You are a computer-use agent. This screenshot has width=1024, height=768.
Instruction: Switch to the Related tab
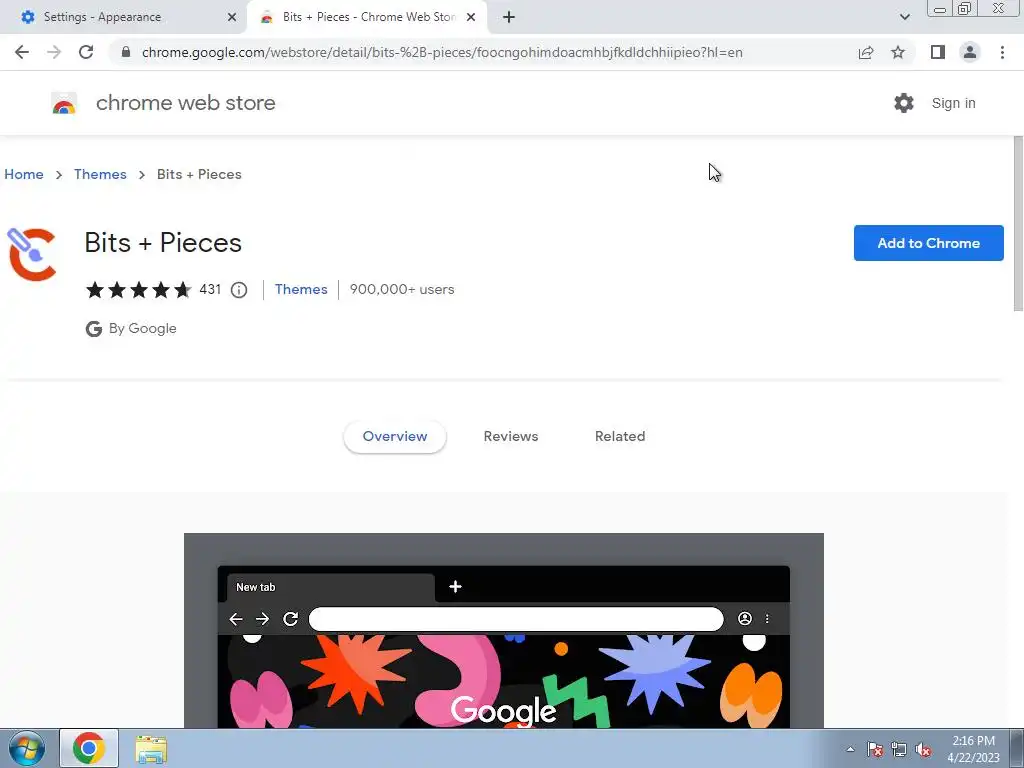tap(620, 436)
